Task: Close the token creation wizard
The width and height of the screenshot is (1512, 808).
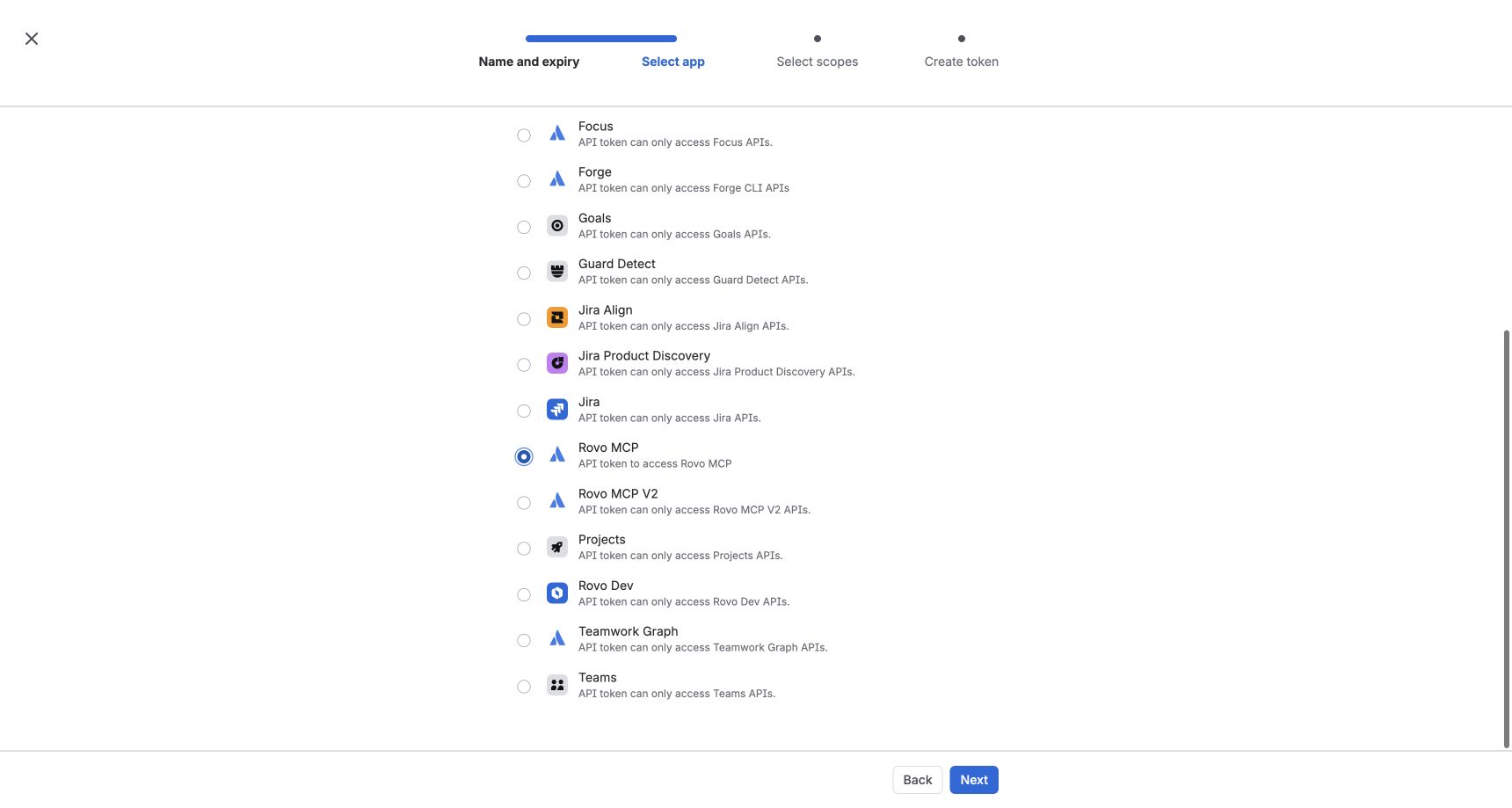Action: click(x=32, y=39)
